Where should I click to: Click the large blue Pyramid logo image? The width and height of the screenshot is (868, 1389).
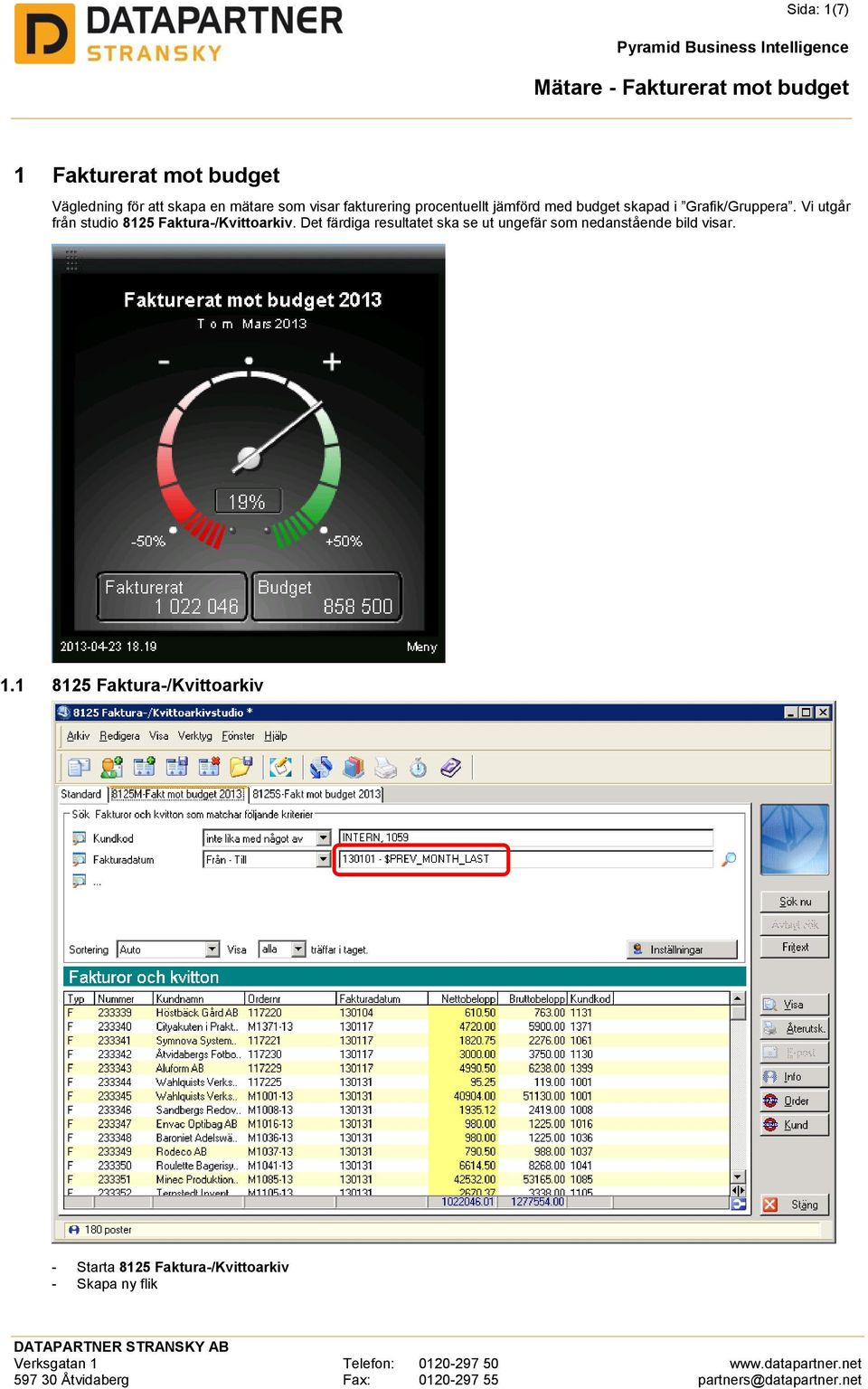795,839
